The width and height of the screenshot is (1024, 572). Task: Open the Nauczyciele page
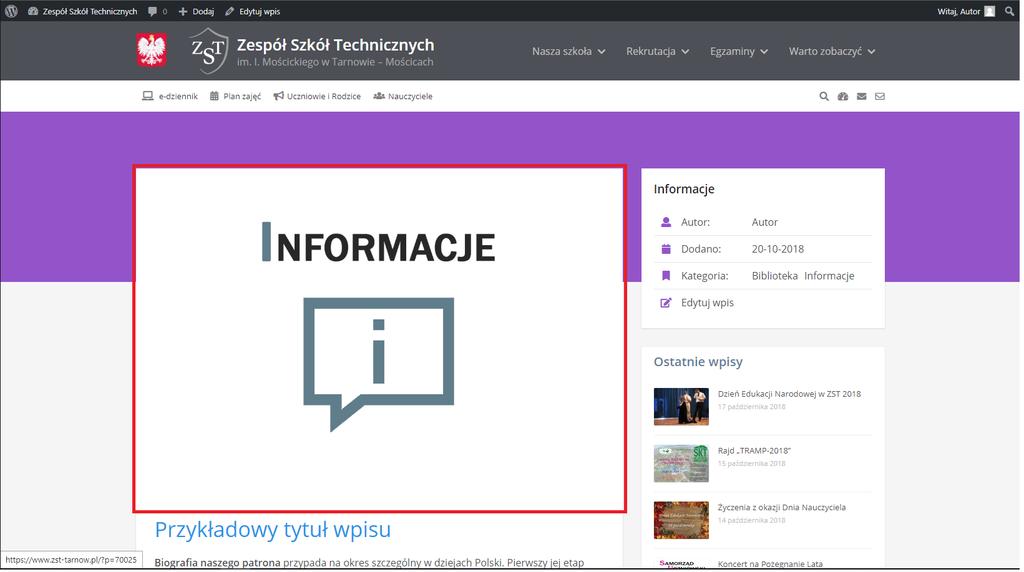[x=410, y=96]
